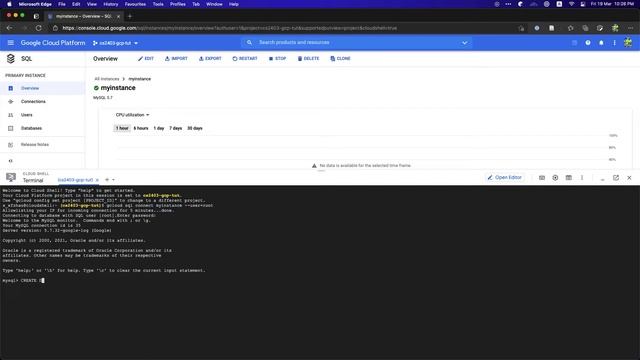640x360 pixels.
Task: Focus the Search products and resources field
Action: pyautogui.click(x=356, y=42)
